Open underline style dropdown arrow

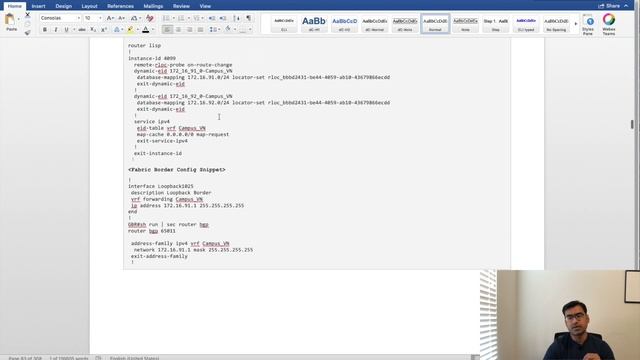[74, 29]
